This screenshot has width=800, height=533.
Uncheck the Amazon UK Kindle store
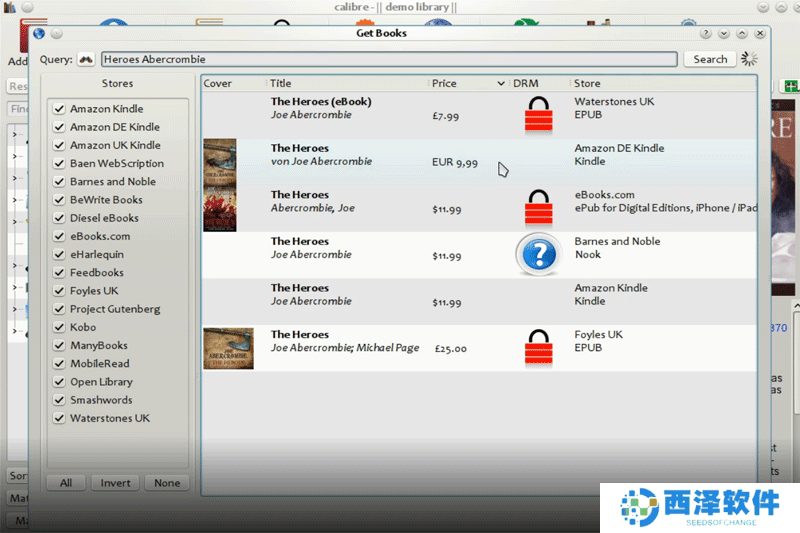tap(59, 145)
